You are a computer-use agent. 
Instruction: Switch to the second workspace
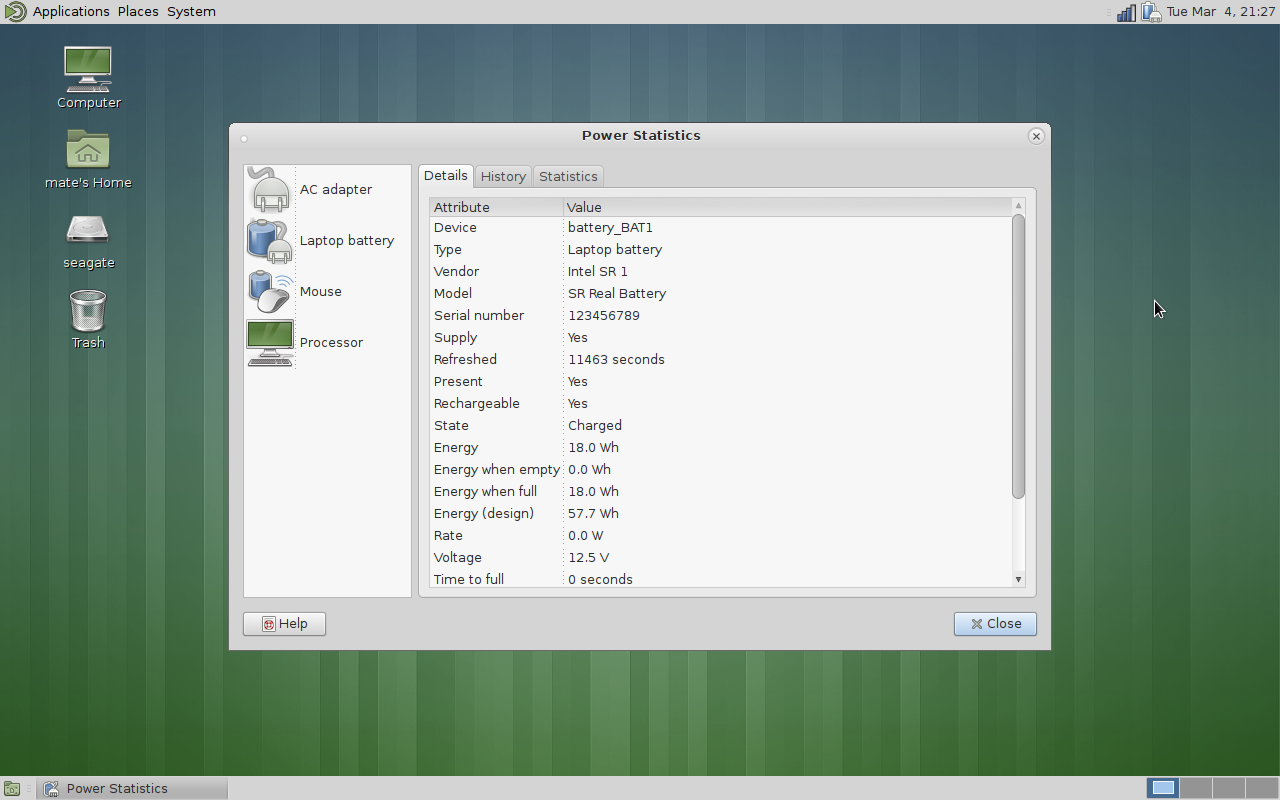pyautogui.click(x=1196, y=788)
